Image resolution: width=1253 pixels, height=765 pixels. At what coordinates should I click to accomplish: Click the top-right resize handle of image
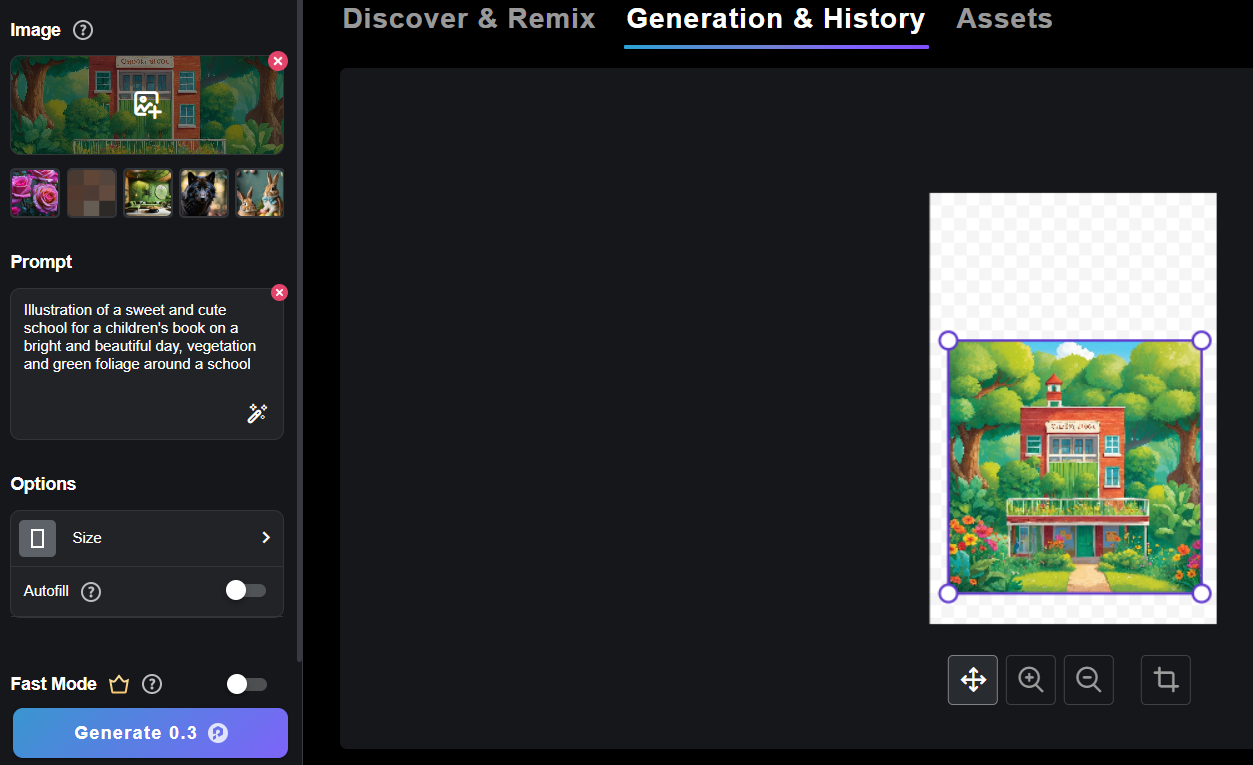click(1202, 340)
